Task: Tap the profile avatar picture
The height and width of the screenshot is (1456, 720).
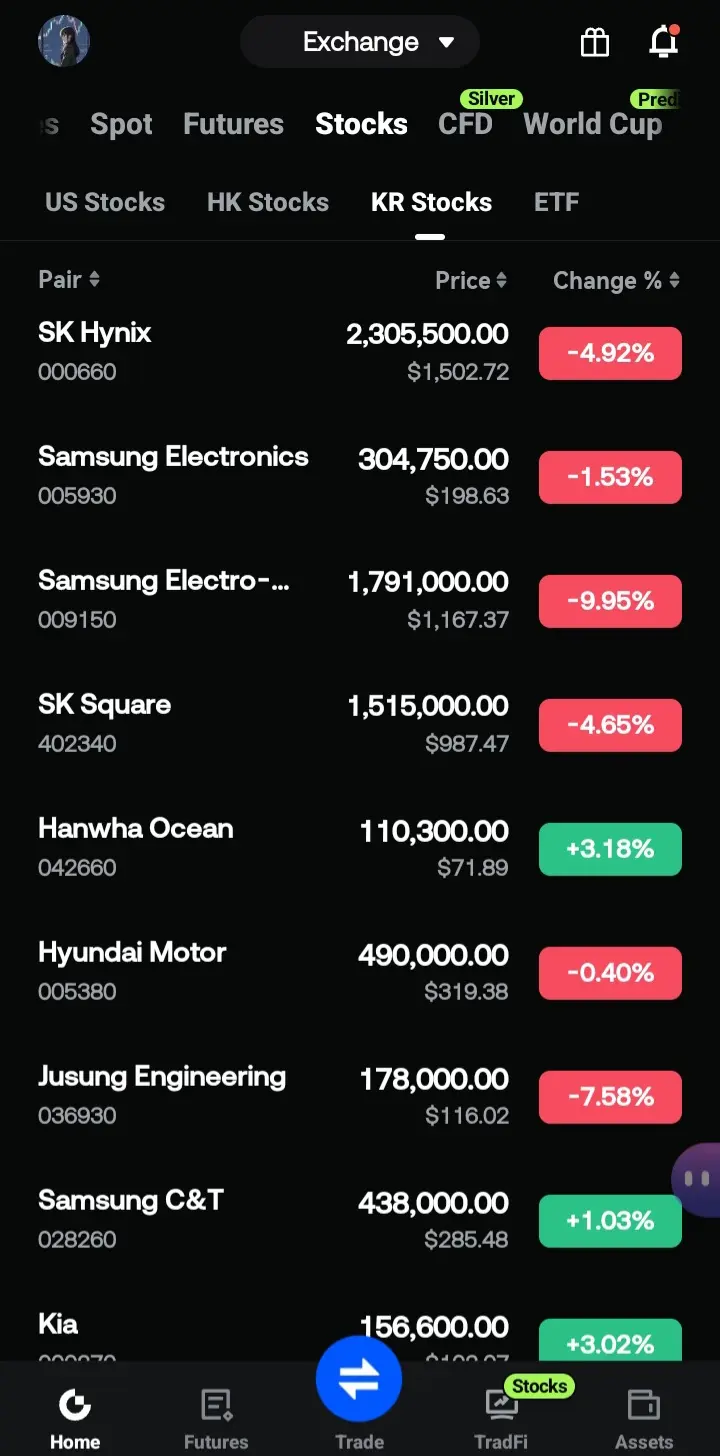Action: point(64,42)
